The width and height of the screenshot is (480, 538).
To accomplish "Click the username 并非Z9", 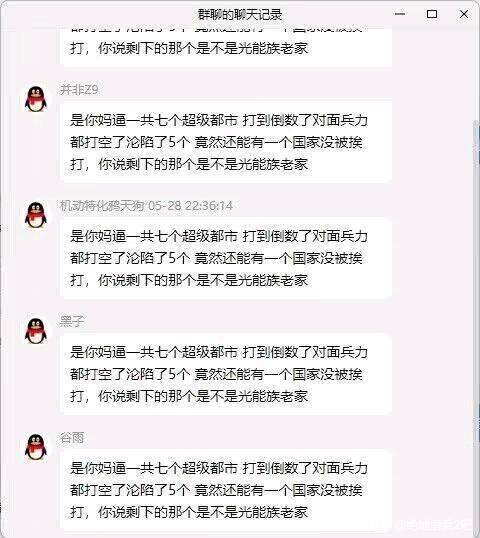I will (79, 90).
